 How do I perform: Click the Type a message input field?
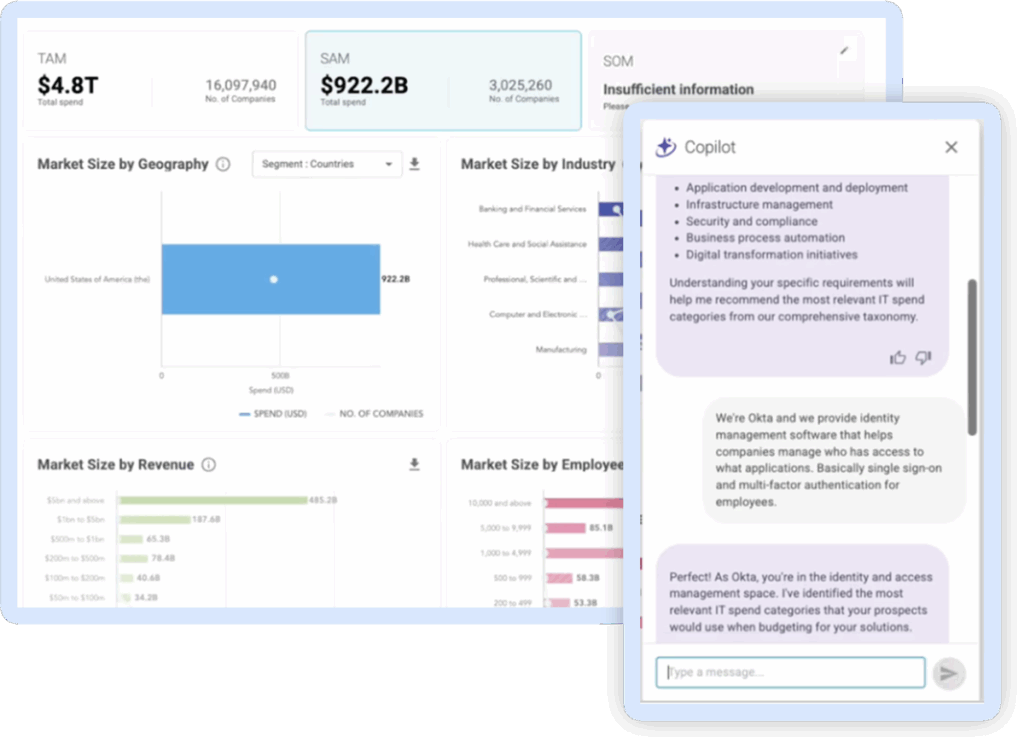pyautogui.click(x=790, y=672)
